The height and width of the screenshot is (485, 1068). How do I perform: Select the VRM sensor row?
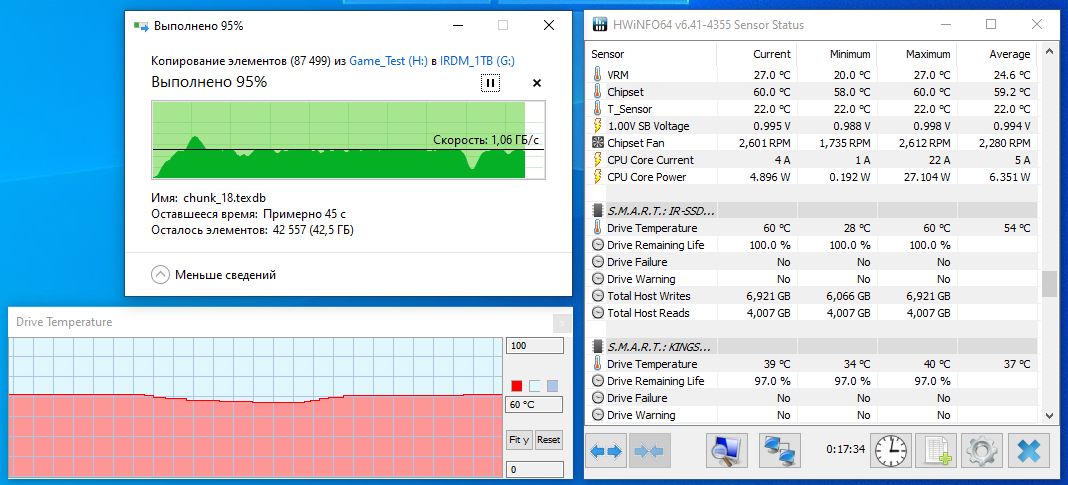813,75
